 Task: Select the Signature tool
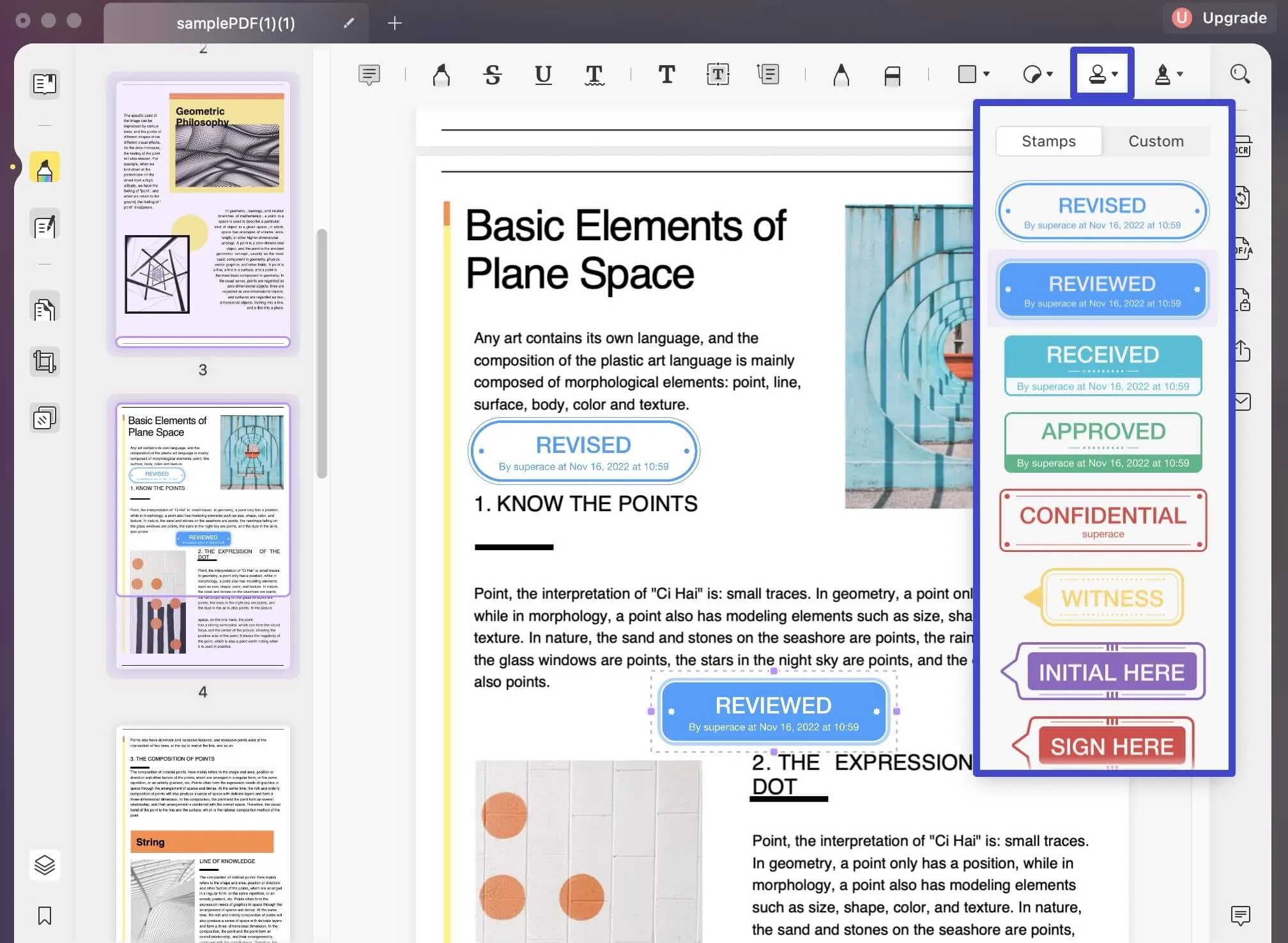pos(1163,74)
